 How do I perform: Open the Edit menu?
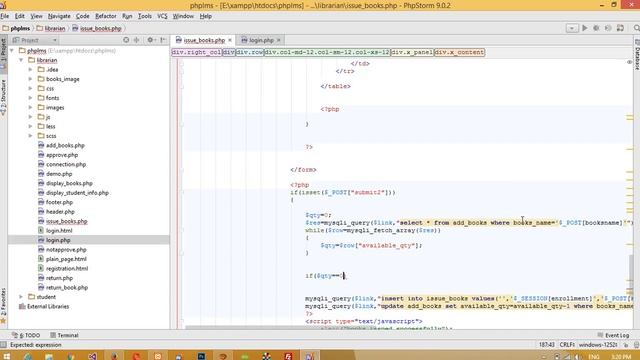tap(20, 16)
